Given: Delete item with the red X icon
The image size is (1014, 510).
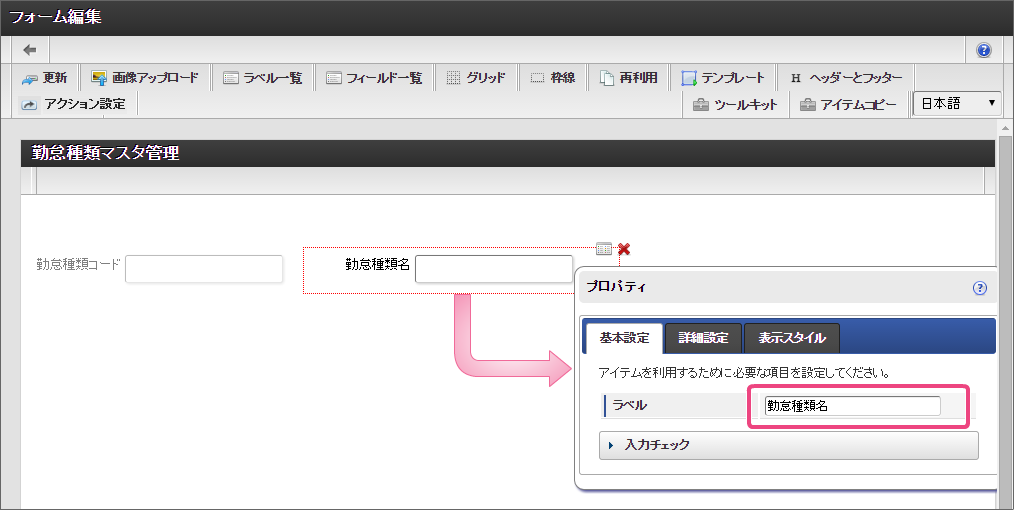Looking at the screenshot, I should (624, 248).
